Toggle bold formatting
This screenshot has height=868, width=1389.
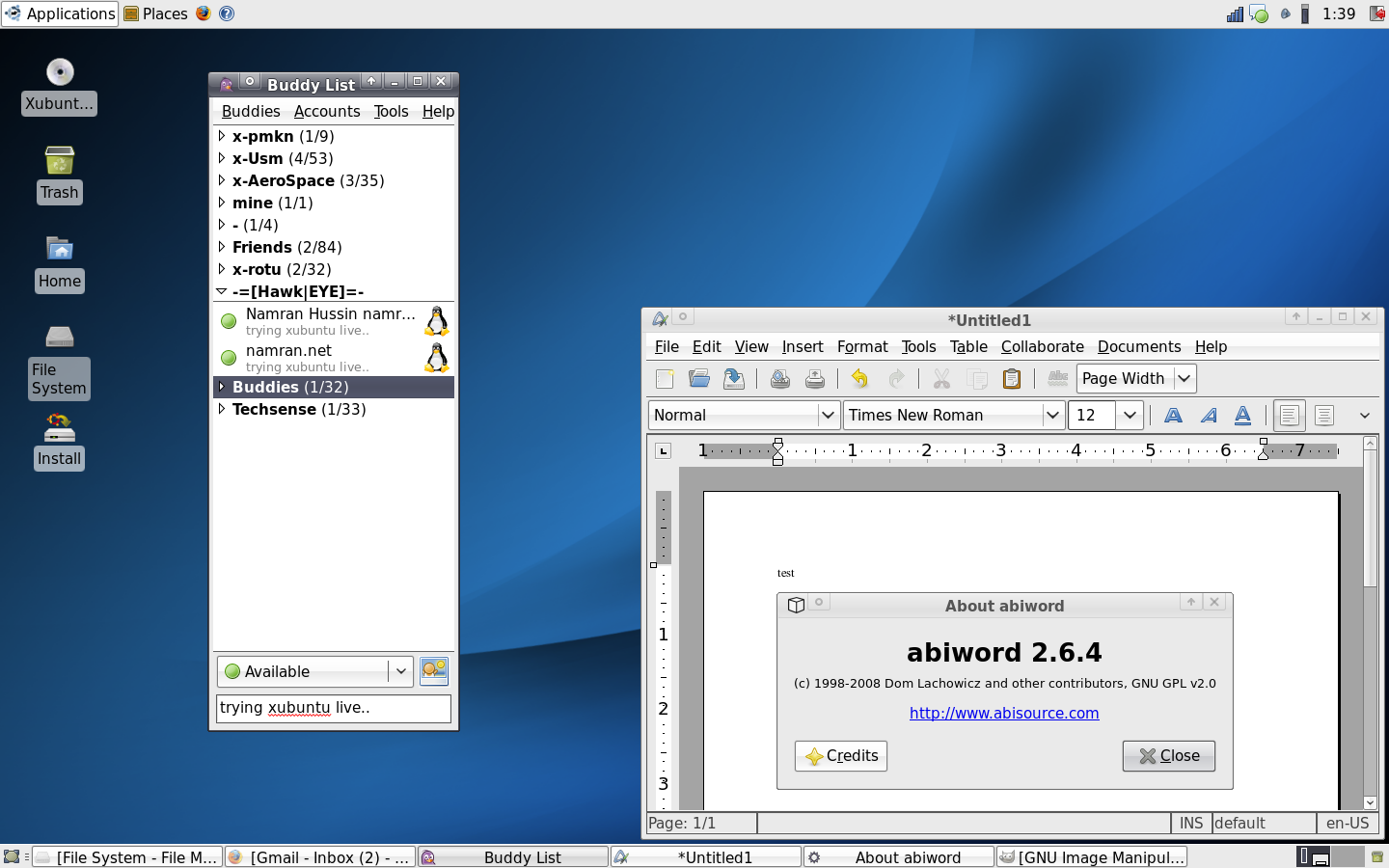1173,416
